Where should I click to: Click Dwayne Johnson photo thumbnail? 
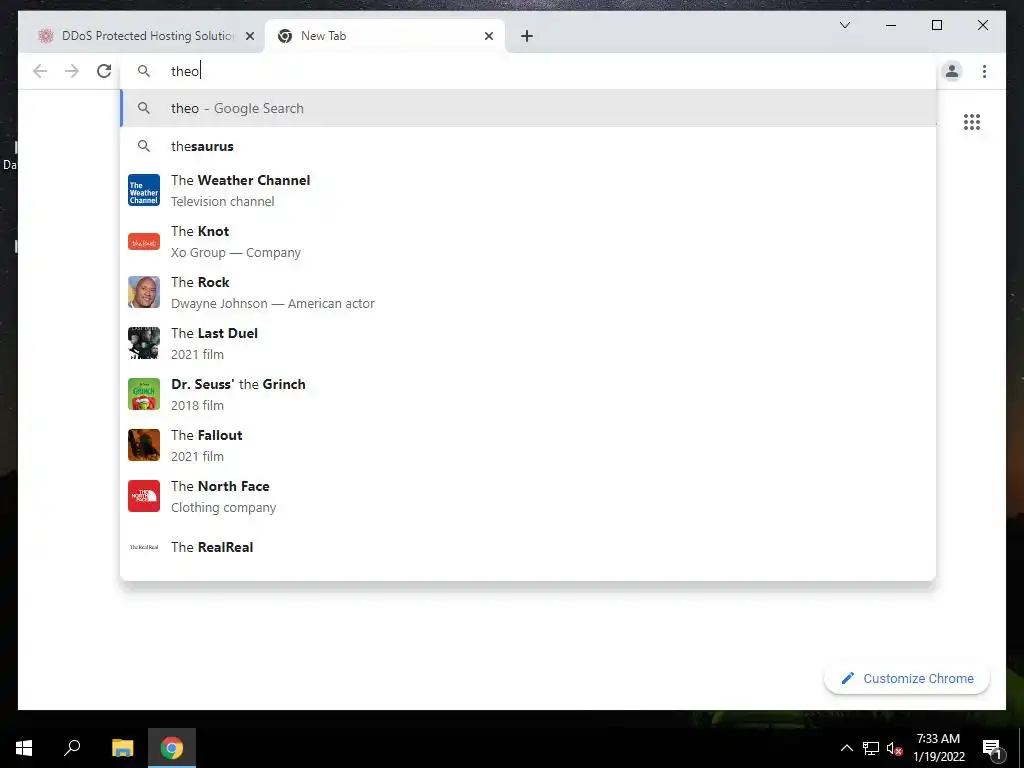pyautogui.click(x=144, y=292)
